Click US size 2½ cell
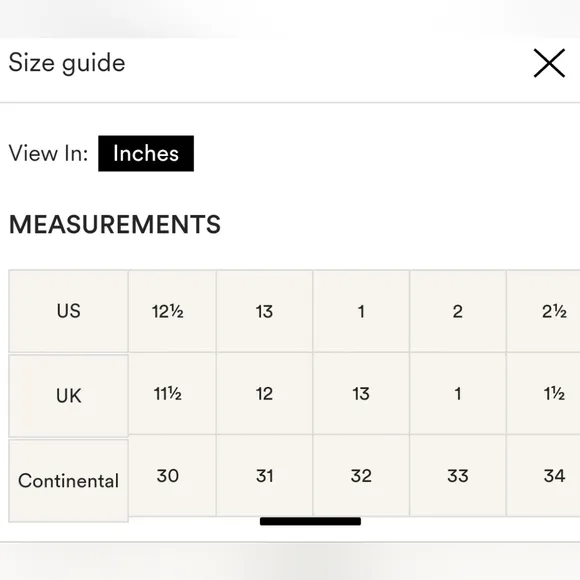 pos(543,311)
